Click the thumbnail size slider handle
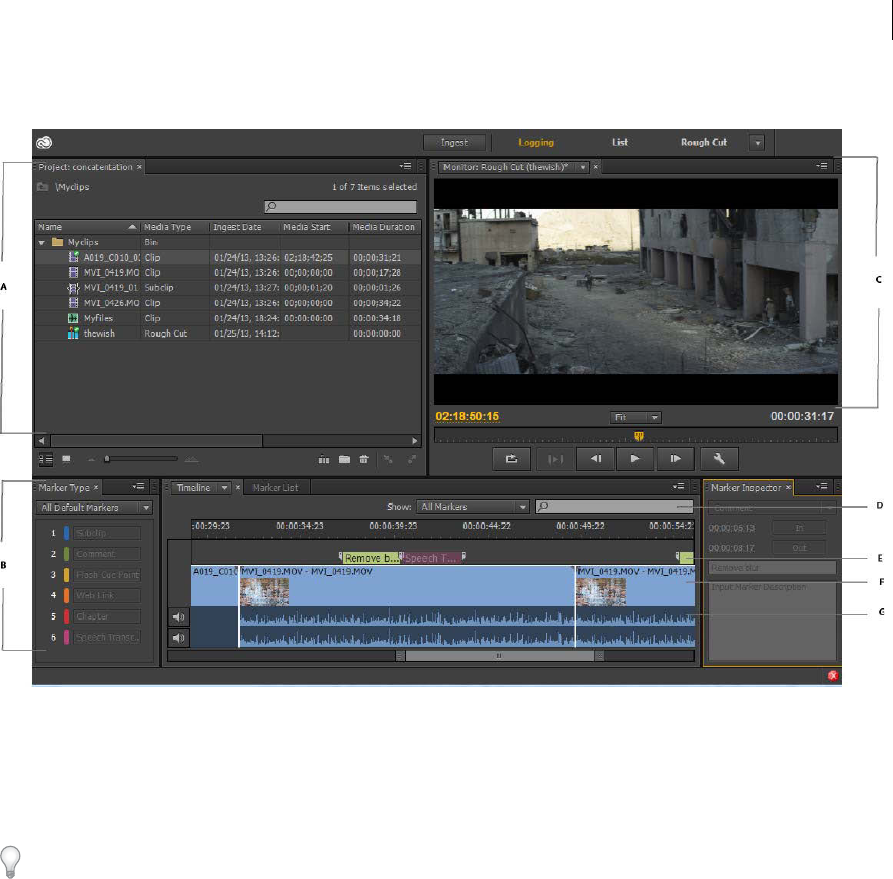Screen dimensions: 893x879 tap(106, 459)
